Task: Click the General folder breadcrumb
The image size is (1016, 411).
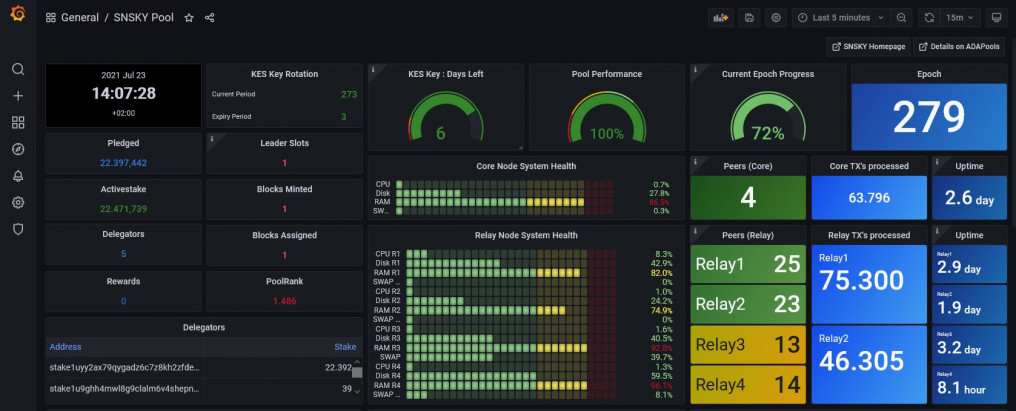Action: pyautogui.click(x=79, y=18)
